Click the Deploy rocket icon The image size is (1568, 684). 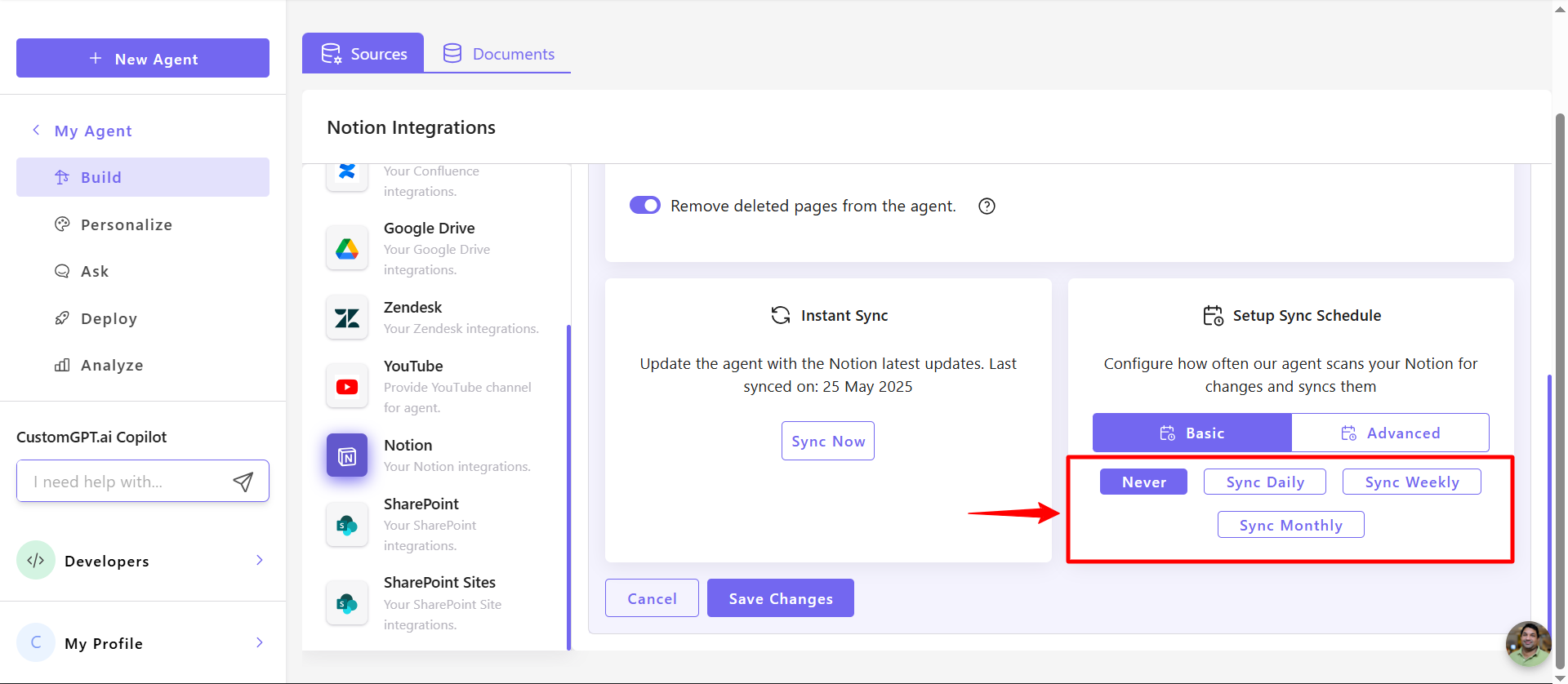(x=62, y=318)
